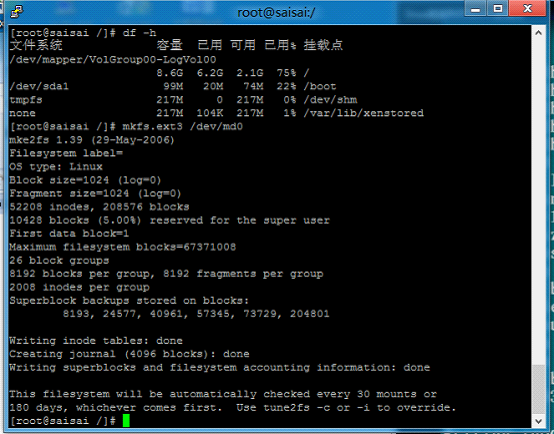Click the /dev/mapper/VolGroup00-LogVol00 line

click(113, 59)
